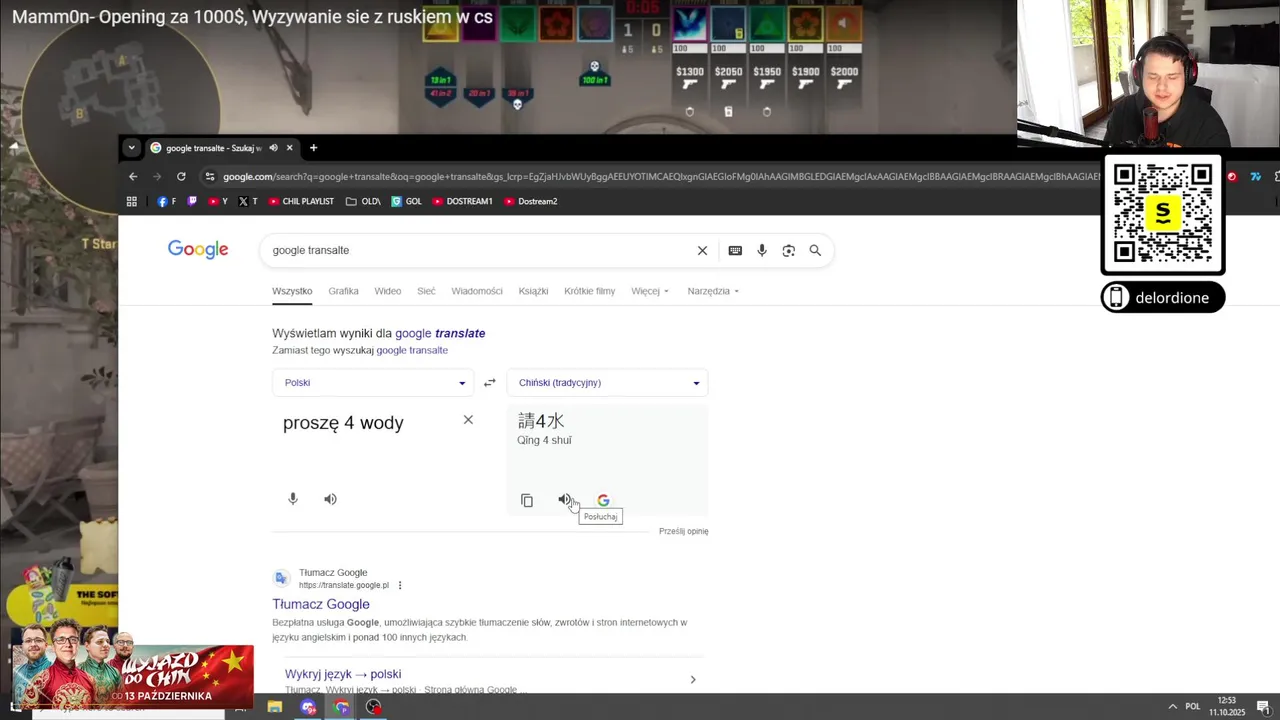Show hidden tray icons chevron
Image resolution: width=1280 pixels, height=720 pixels.
click(1172, 707)
